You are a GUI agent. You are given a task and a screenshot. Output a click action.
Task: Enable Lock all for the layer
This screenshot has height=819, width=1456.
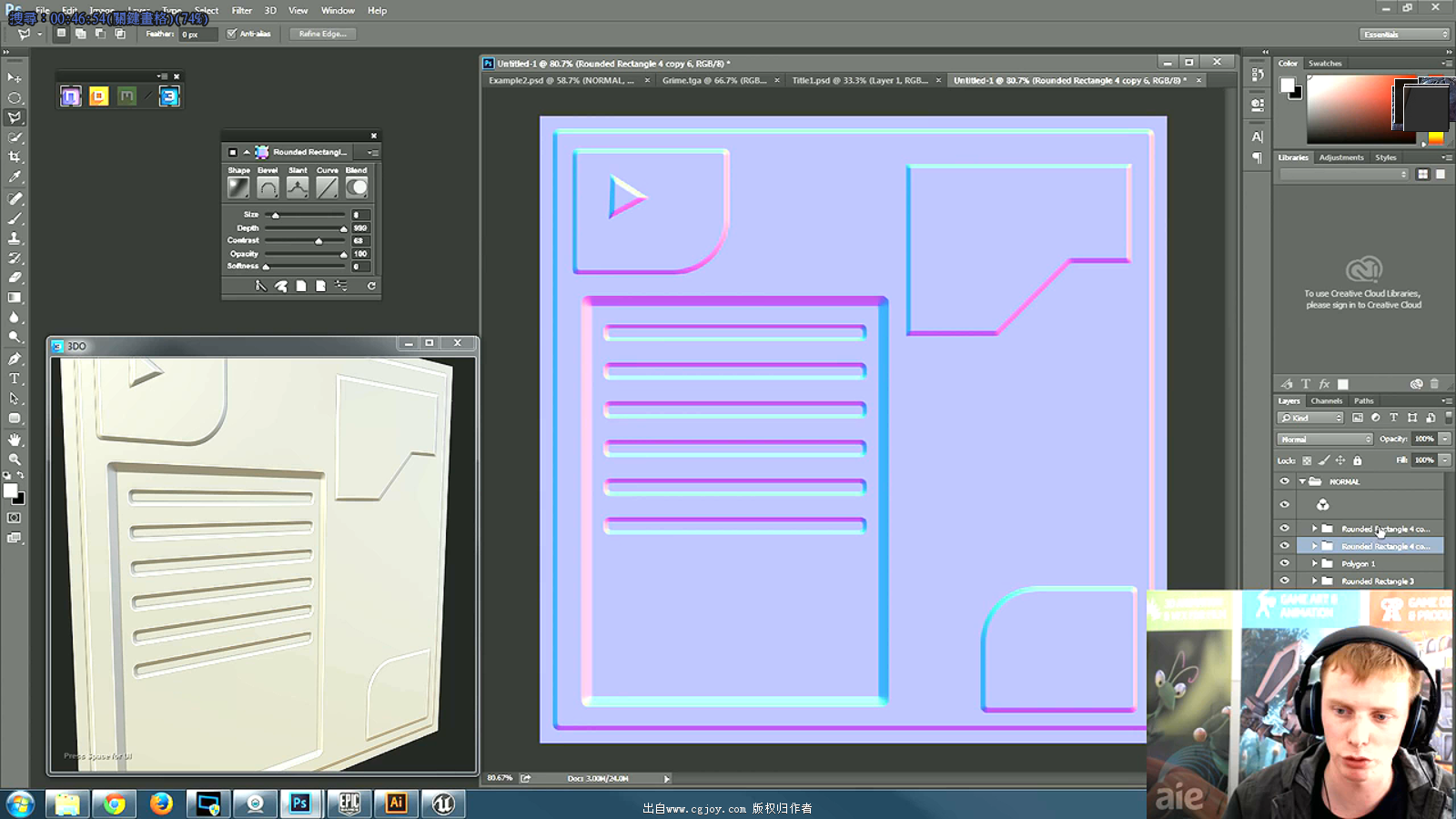pos(1357,460)
